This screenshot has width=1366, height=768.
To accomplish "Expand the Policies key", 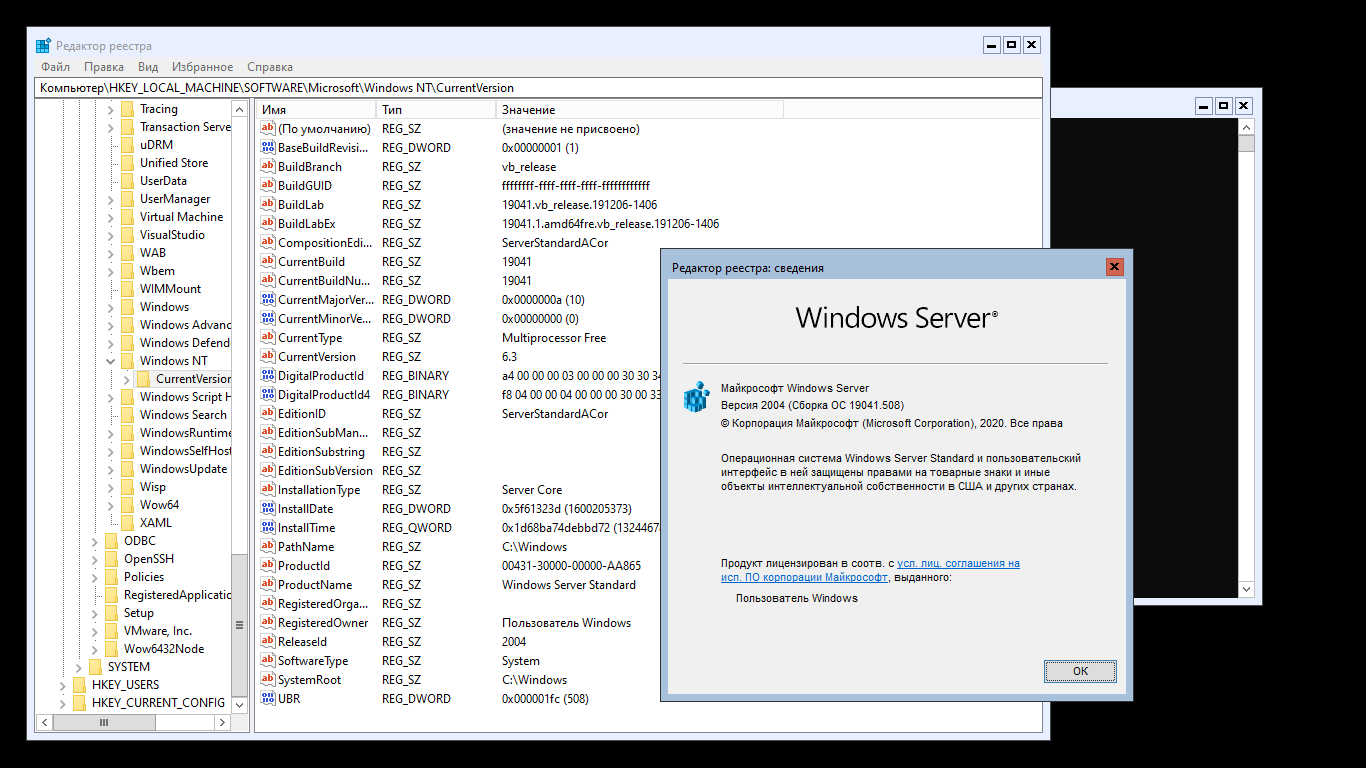I will pyautogui.click(x=95, y=577).
